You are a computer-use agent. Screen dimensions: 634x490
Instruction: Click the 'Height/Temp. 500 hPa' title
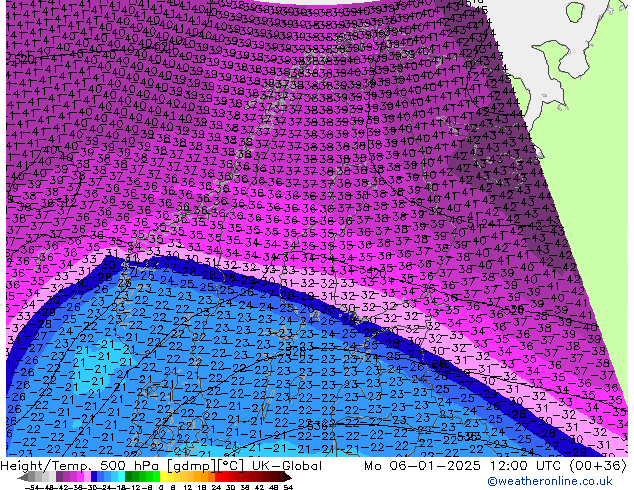[80, 466]
